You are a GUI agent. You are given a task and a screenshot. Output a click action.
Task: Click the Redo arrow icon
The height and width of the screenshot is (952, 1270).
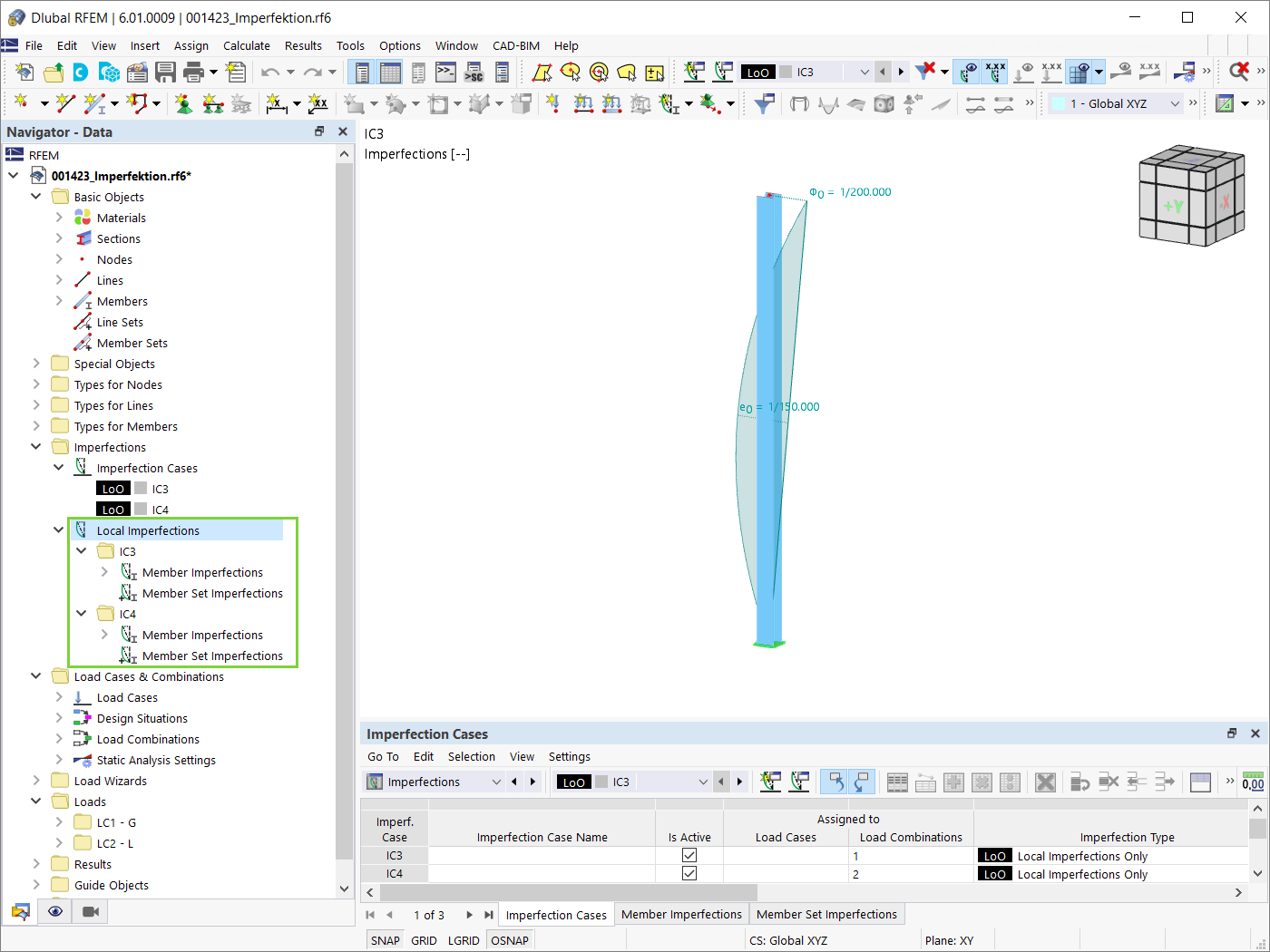click(x=312, y=72)
